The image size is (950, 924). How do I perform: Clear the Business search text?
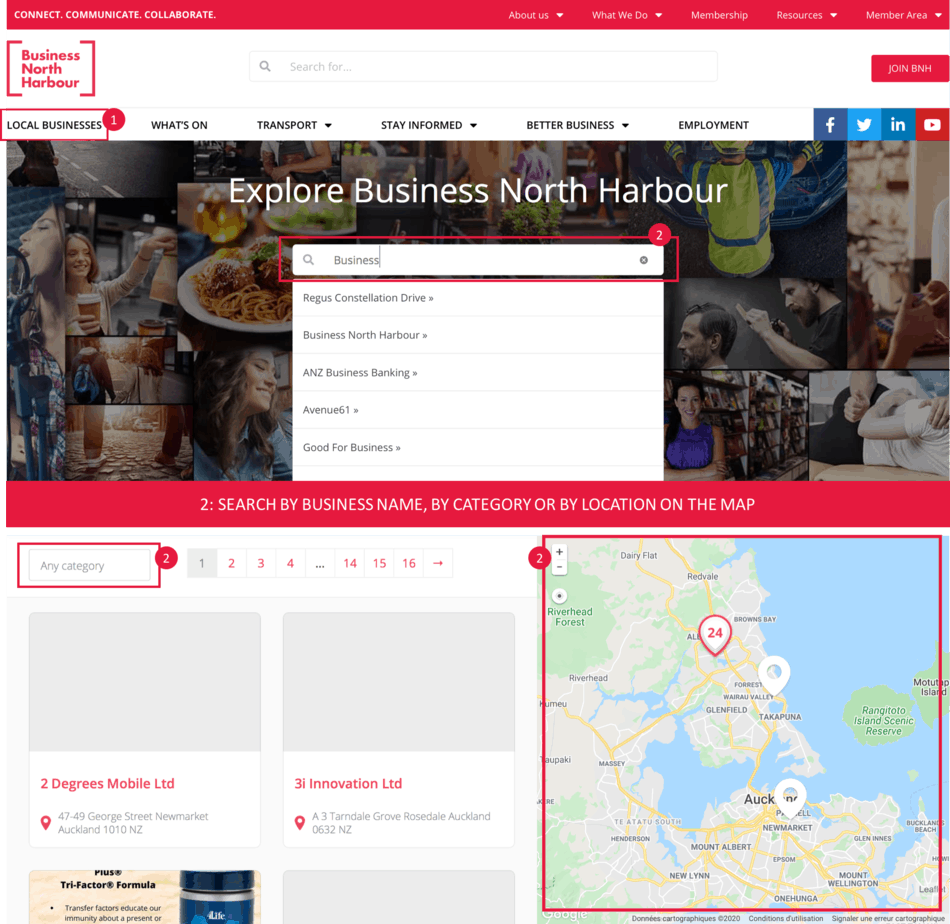click(643, 260)
